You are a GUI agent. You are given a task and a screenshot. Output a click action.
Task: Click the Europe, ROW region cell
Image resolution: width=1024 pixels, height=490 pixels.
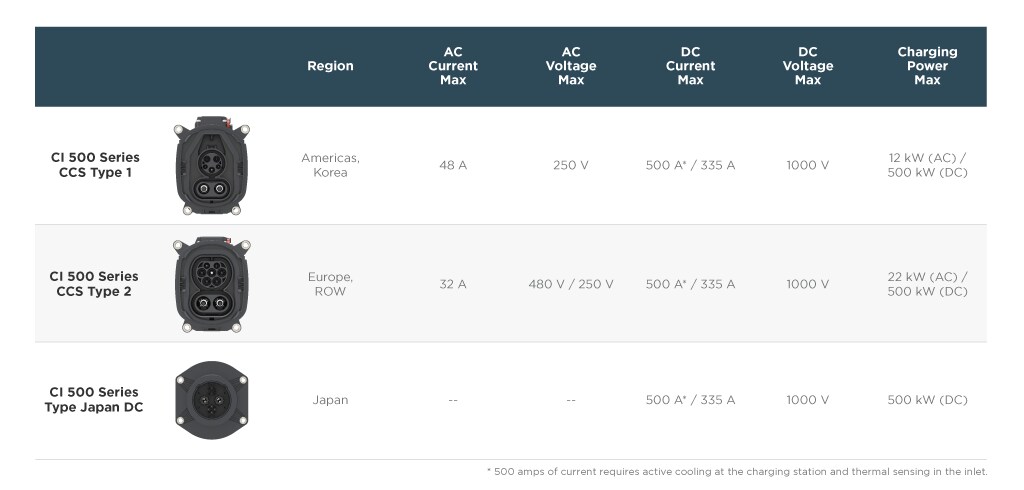click(x=330, y=284)
